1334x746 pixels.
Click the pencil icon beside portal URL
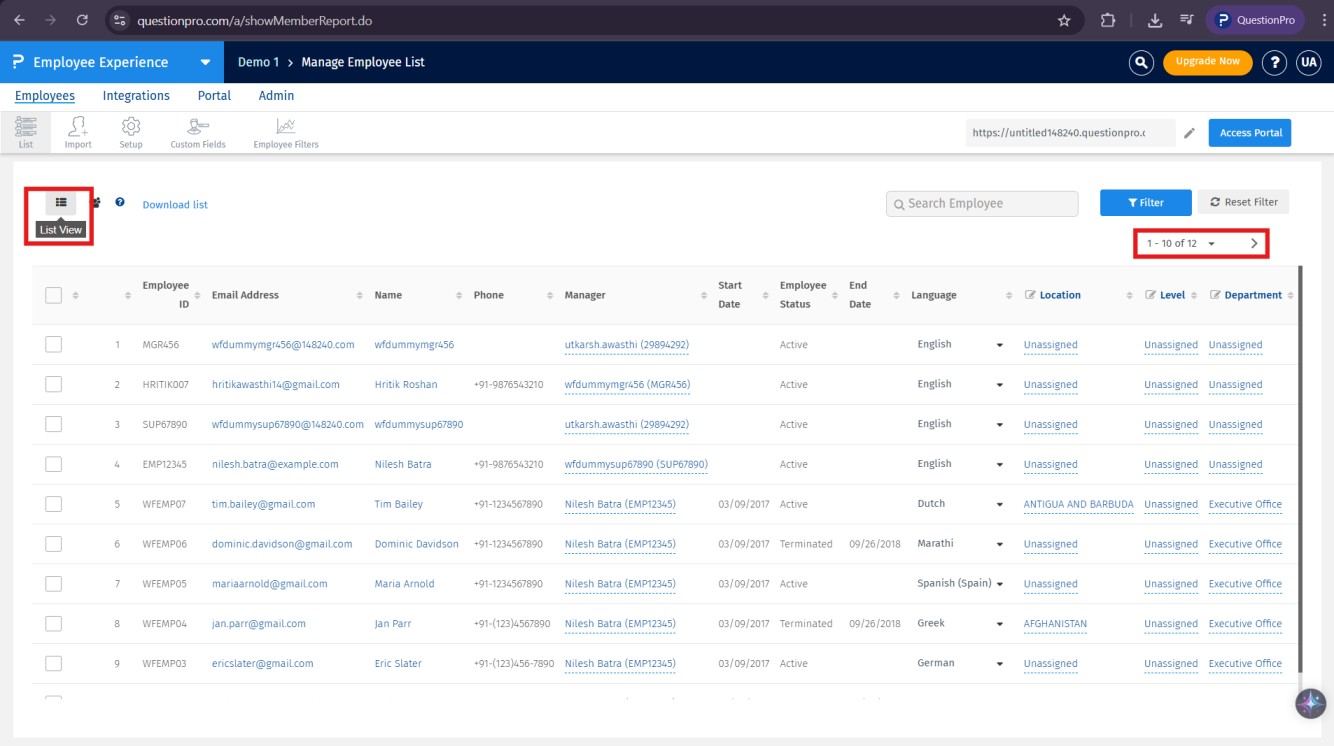1189,133
